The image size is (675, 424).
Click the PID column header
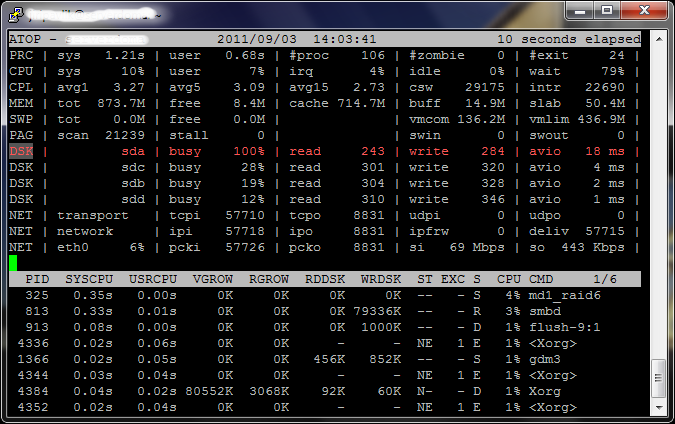[x=37, y=279]
